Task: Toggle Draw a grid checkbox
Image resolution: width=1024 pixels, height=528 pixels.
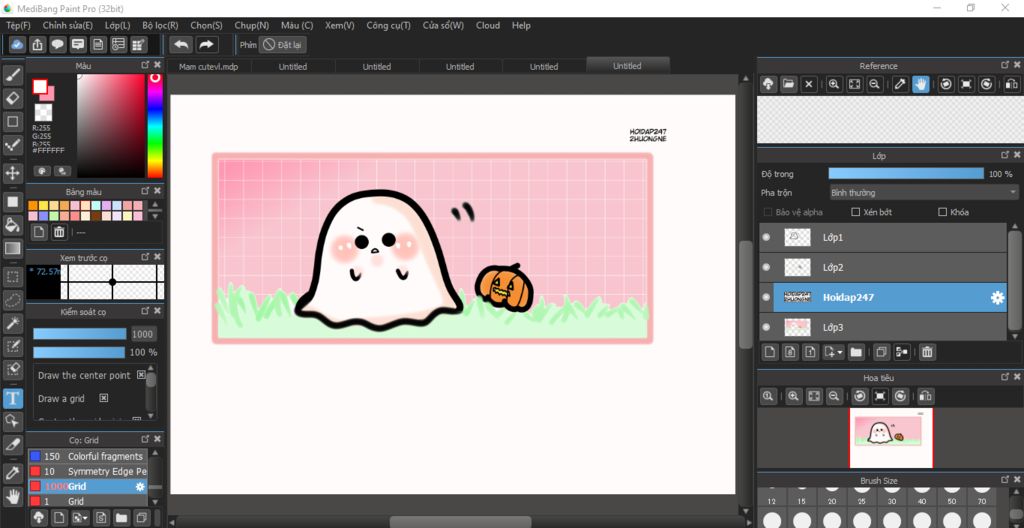Action: click(103, 398)
